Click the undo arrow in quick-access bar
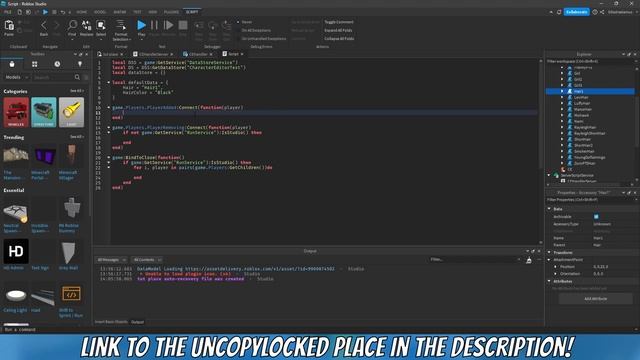 pos(62,12)
